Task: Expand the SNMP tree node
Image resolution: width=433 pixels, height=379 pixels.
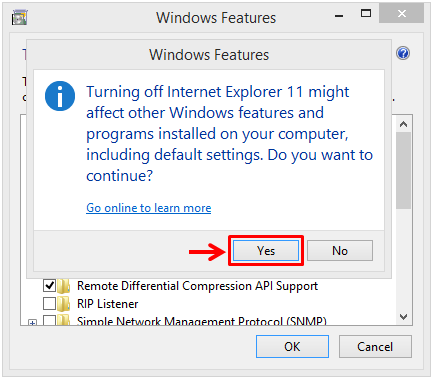Action: [32, 322]
